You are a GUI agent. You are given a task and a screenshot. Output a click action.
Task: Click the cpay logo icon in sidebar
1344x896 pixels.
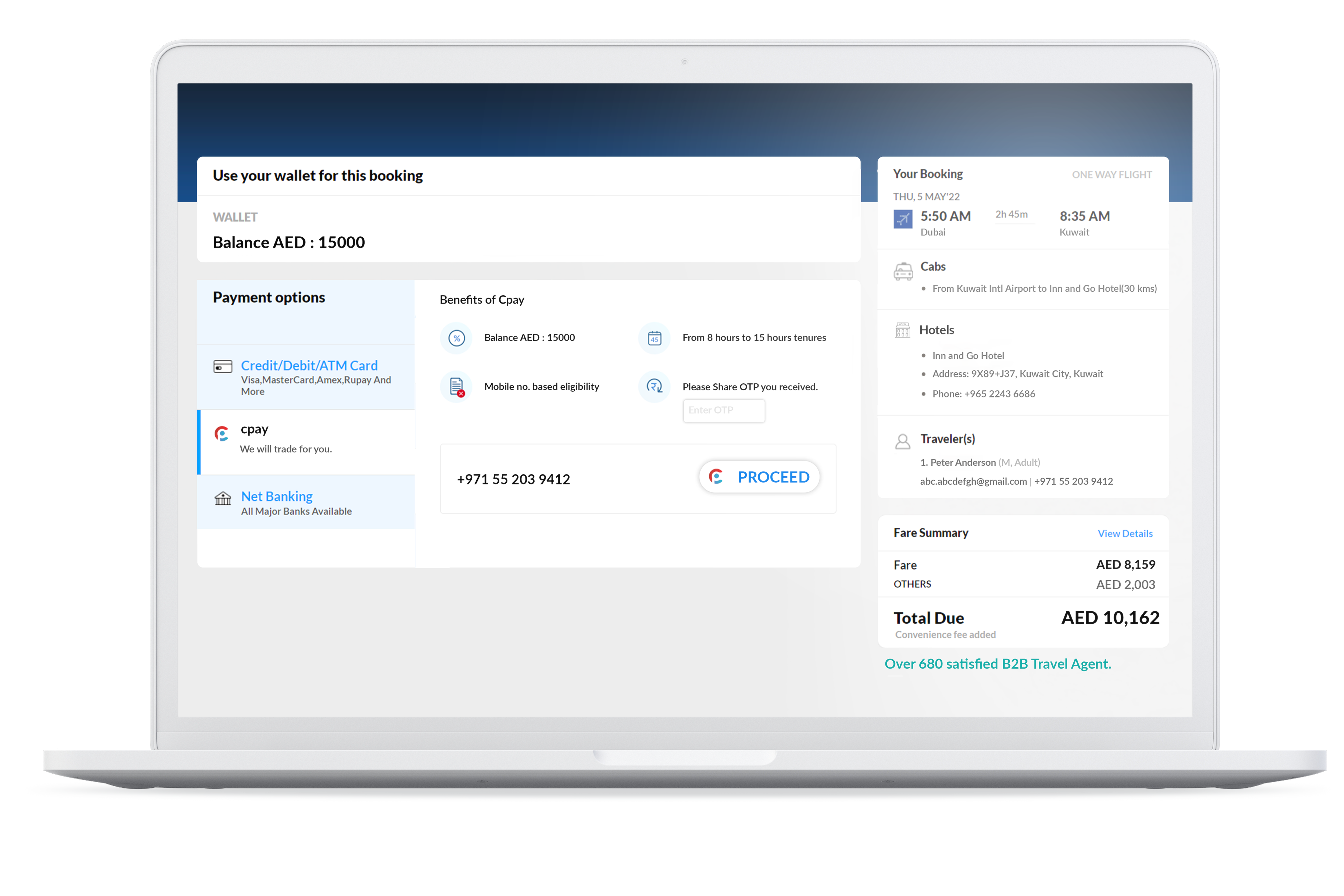pos(222,434)
